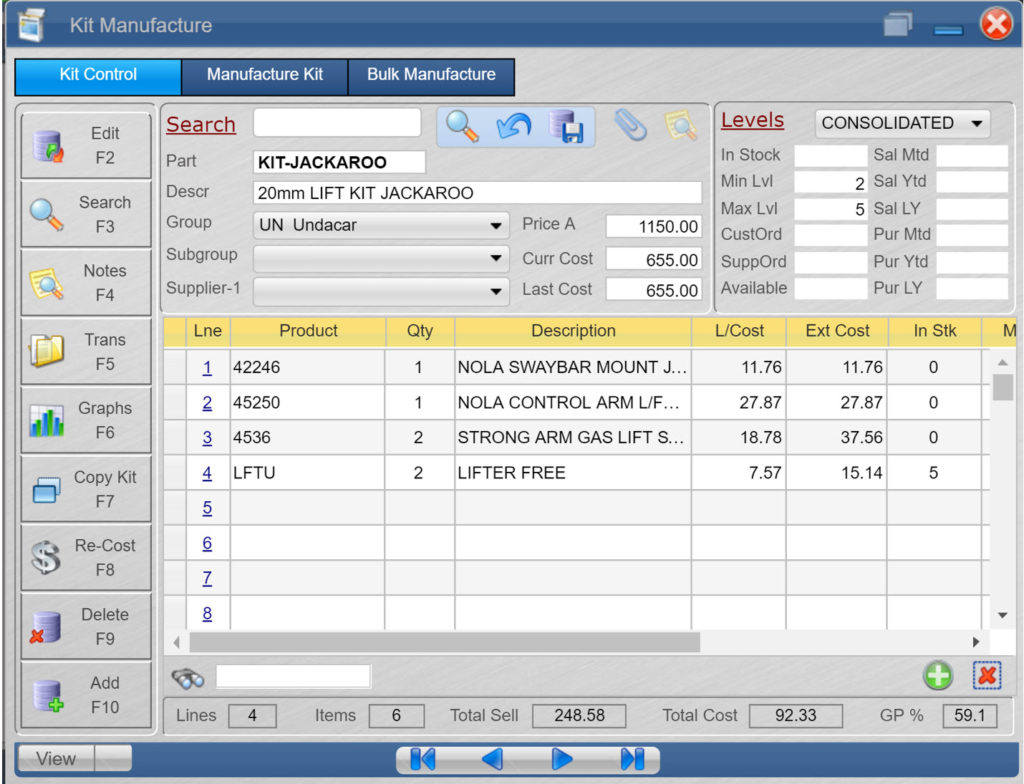The height and width of the screenshot is (784, 1024).
Task: Click the magnifying glass search icon
Action: (x=462, y=127)
